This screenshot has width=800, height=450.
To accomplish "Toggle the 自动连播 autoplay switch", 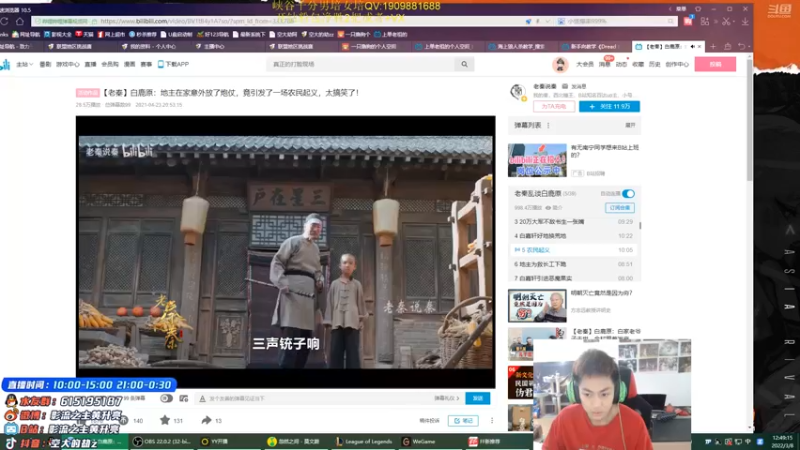I will (x=628, y=194).
